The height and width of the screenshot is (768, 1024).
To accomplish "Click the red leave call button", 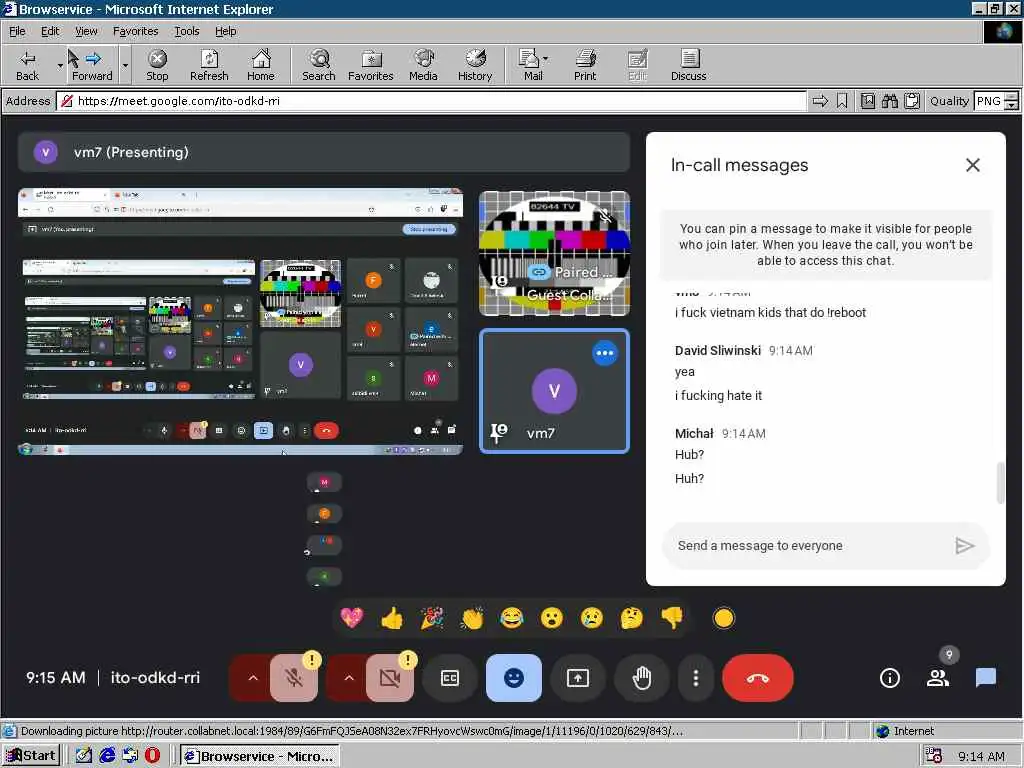I will (758, 678).
